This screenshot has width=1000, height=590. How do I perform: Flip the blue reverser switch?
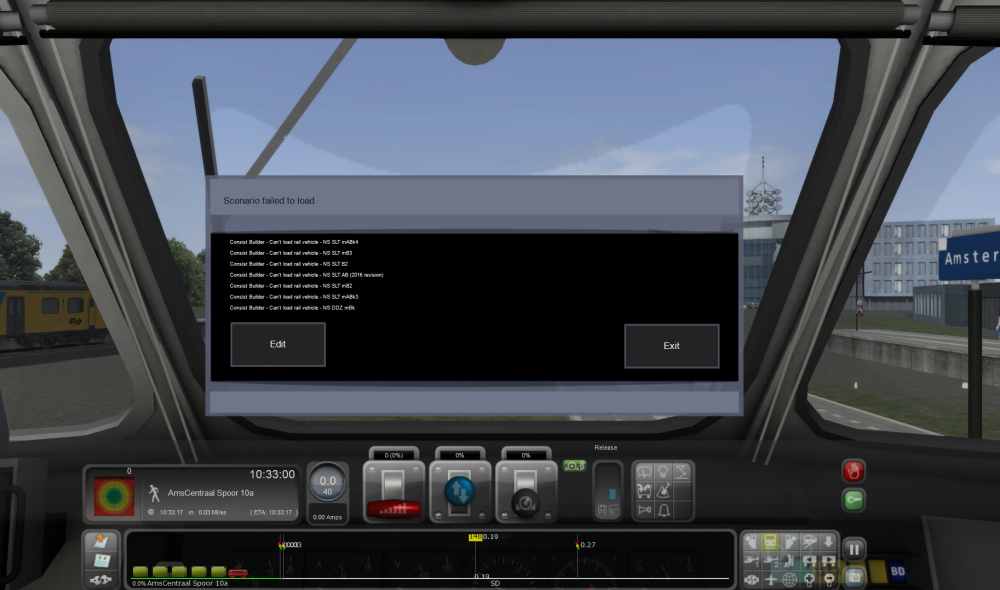click(x=460, y=490)
